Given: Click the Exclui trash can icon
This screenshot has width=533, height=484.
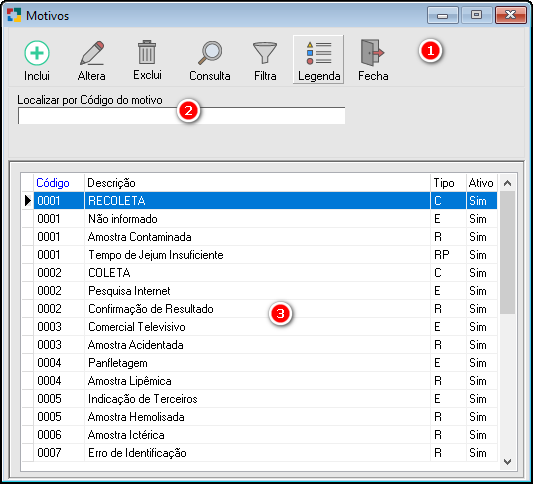Looking at the screenshot, I should pos(147,52).
